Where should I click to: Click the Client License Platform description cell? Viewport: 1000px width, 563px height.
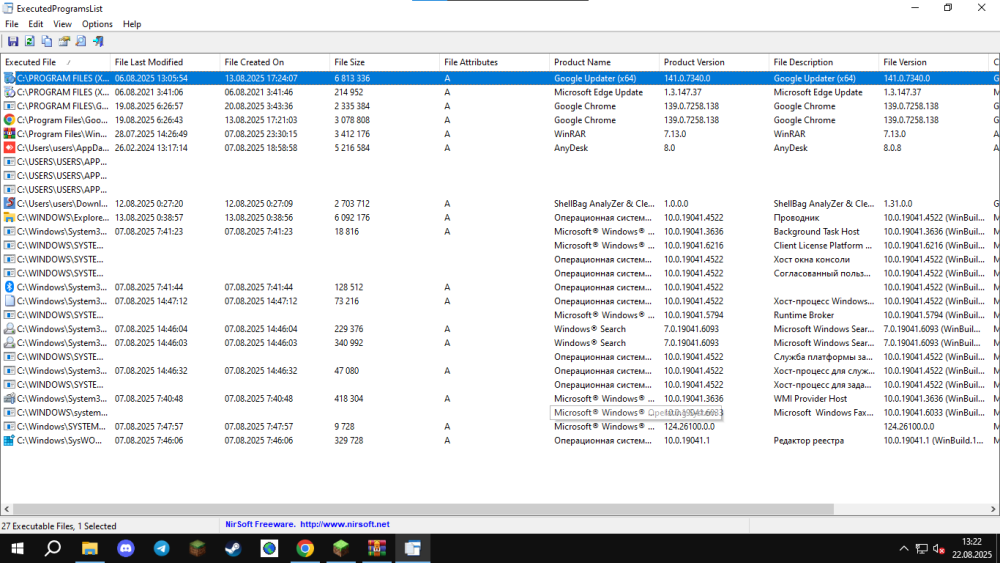coord(823,245)
